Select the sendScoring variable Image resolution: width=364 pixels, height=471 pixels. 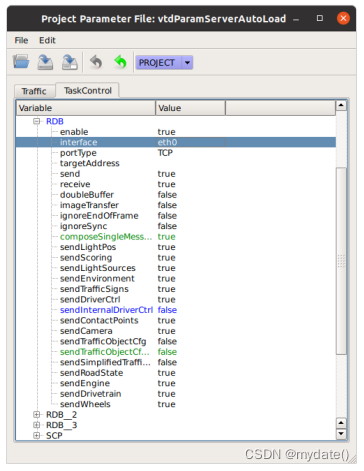(x=86, y=258)
